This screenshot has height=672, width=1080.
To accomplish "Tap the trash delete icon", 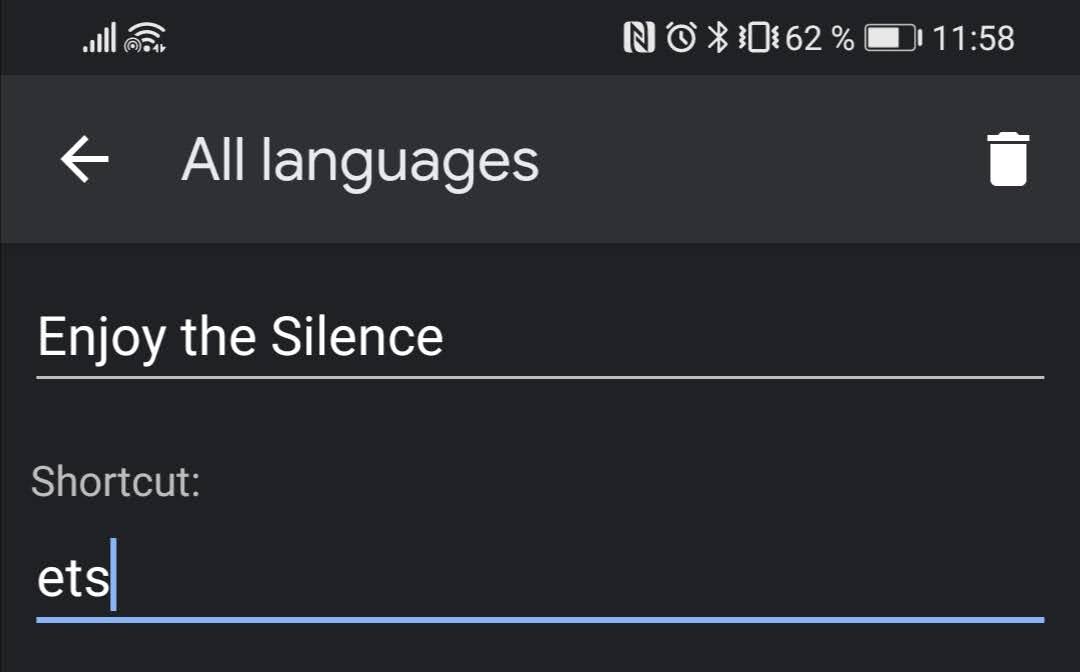I will (x=1008, y=159).
